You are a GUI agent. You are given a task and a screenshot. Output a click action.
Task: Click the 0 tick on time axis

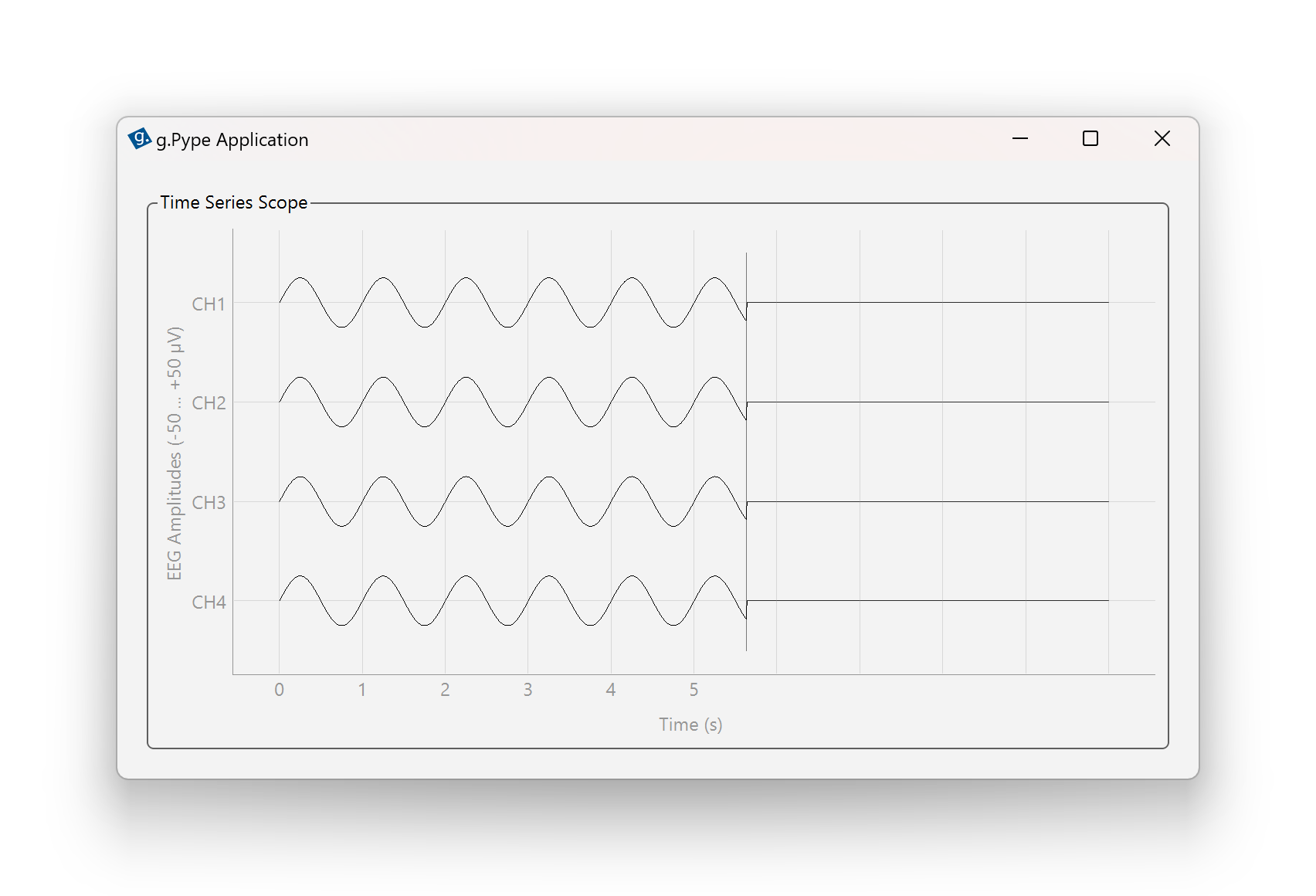click(x=279, y=690)
